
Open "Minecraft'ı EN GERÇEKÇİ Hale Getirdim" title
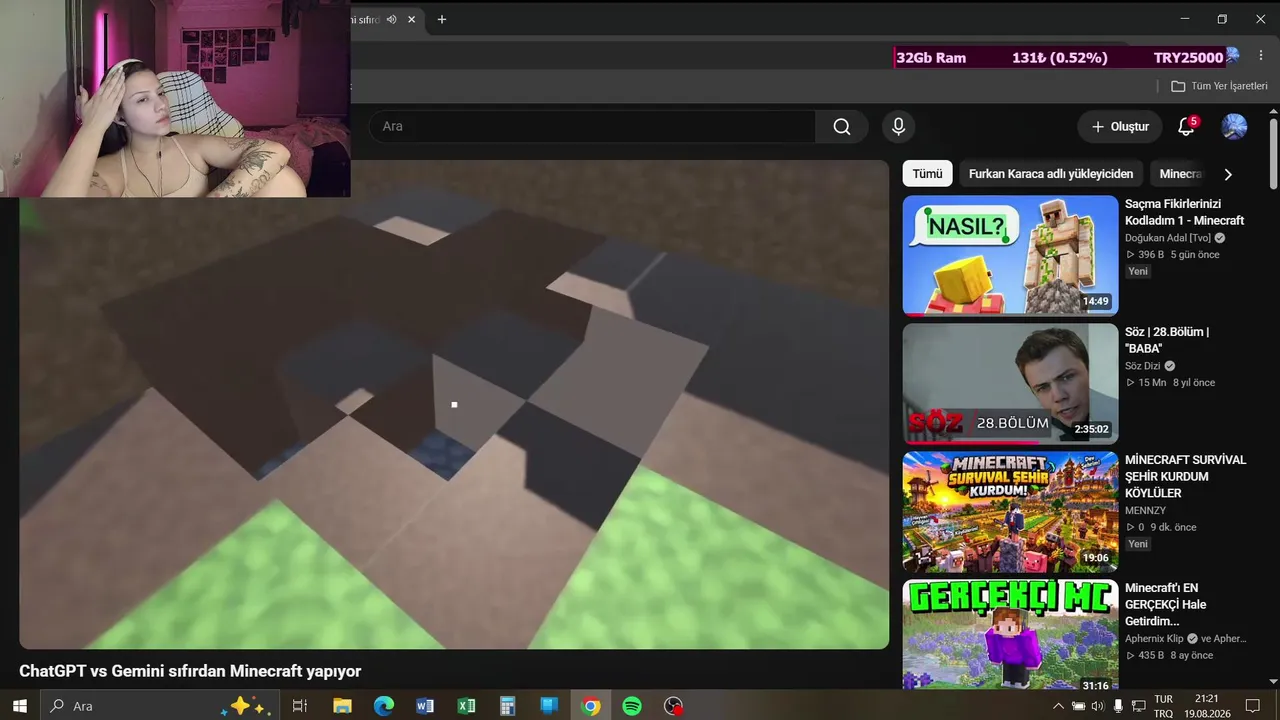(1166, 604)
